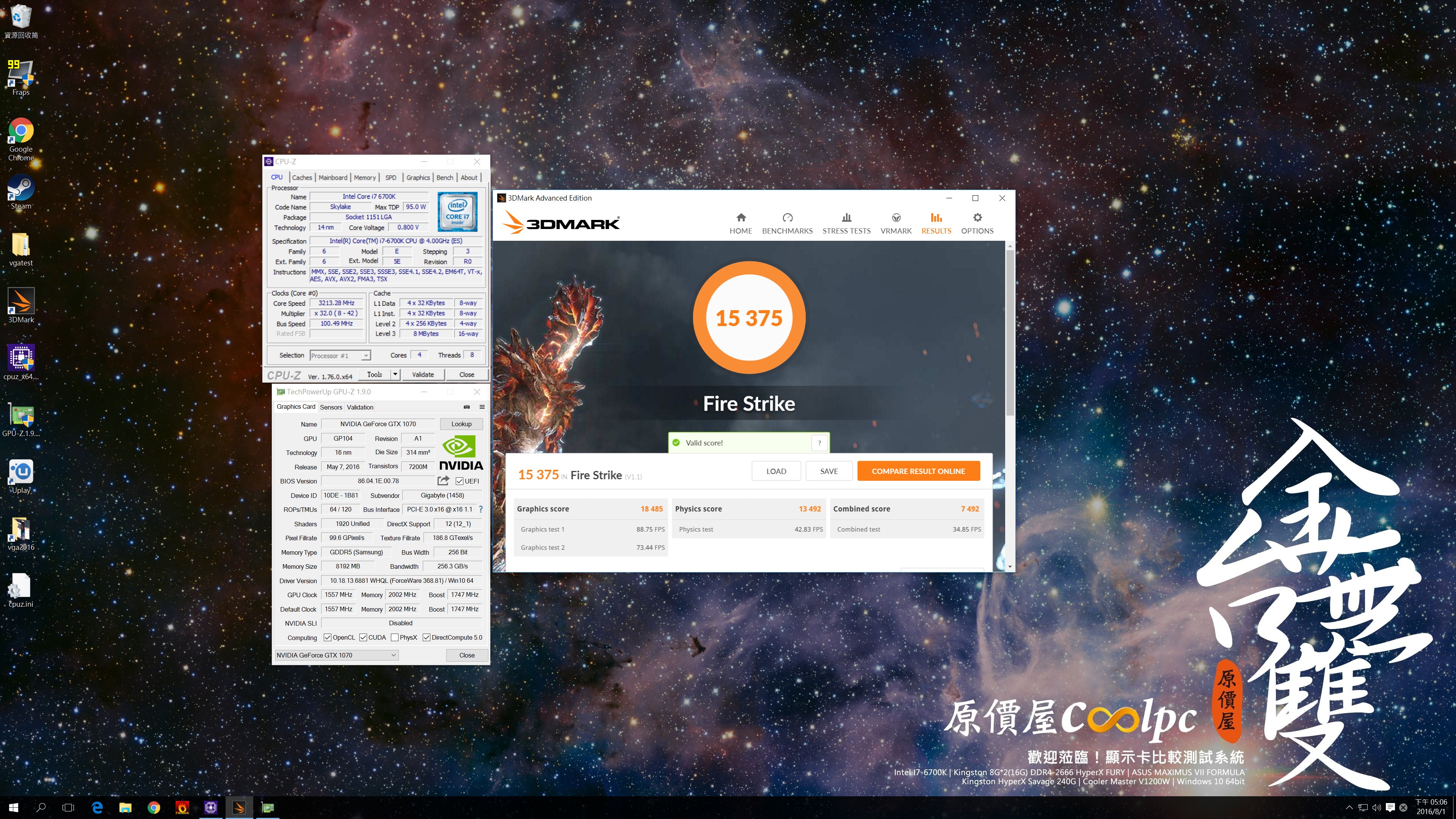Toggle the UEFI checkbox in GPU-Z
The height and width of the screenshot is (819, 1456).
point(460,481)
